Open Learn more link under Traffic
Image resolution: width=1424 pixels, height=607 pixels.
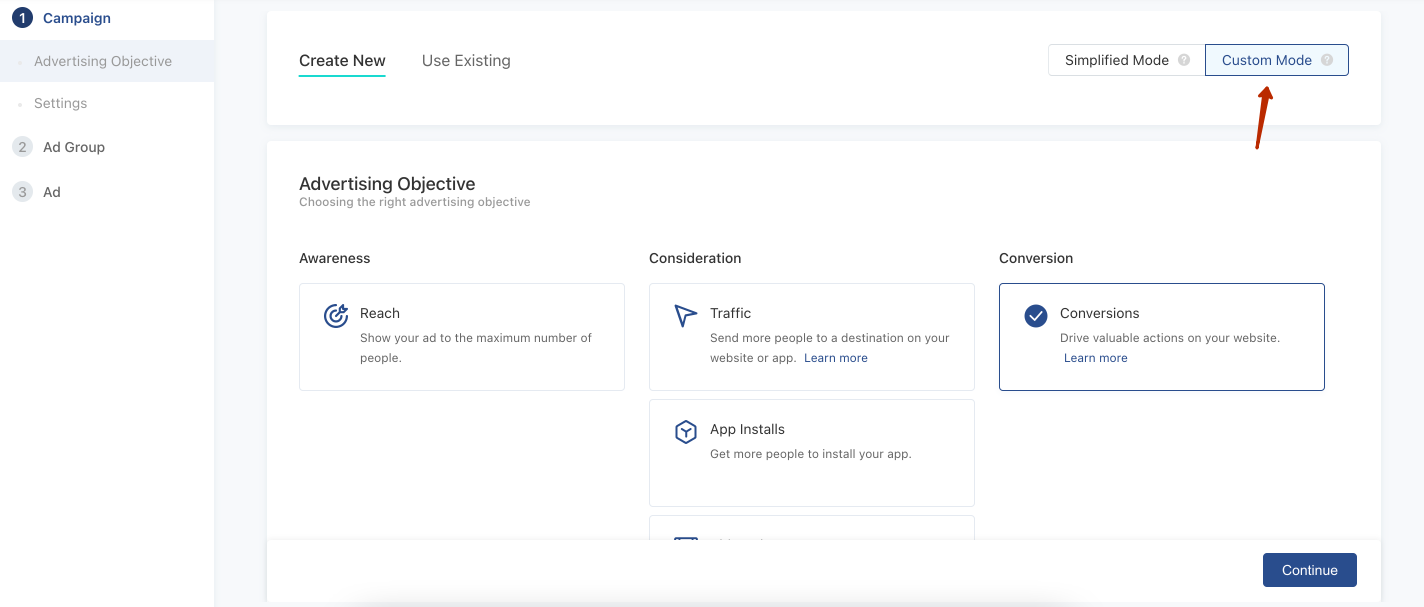pyautogui.click(x=836, y=358)
